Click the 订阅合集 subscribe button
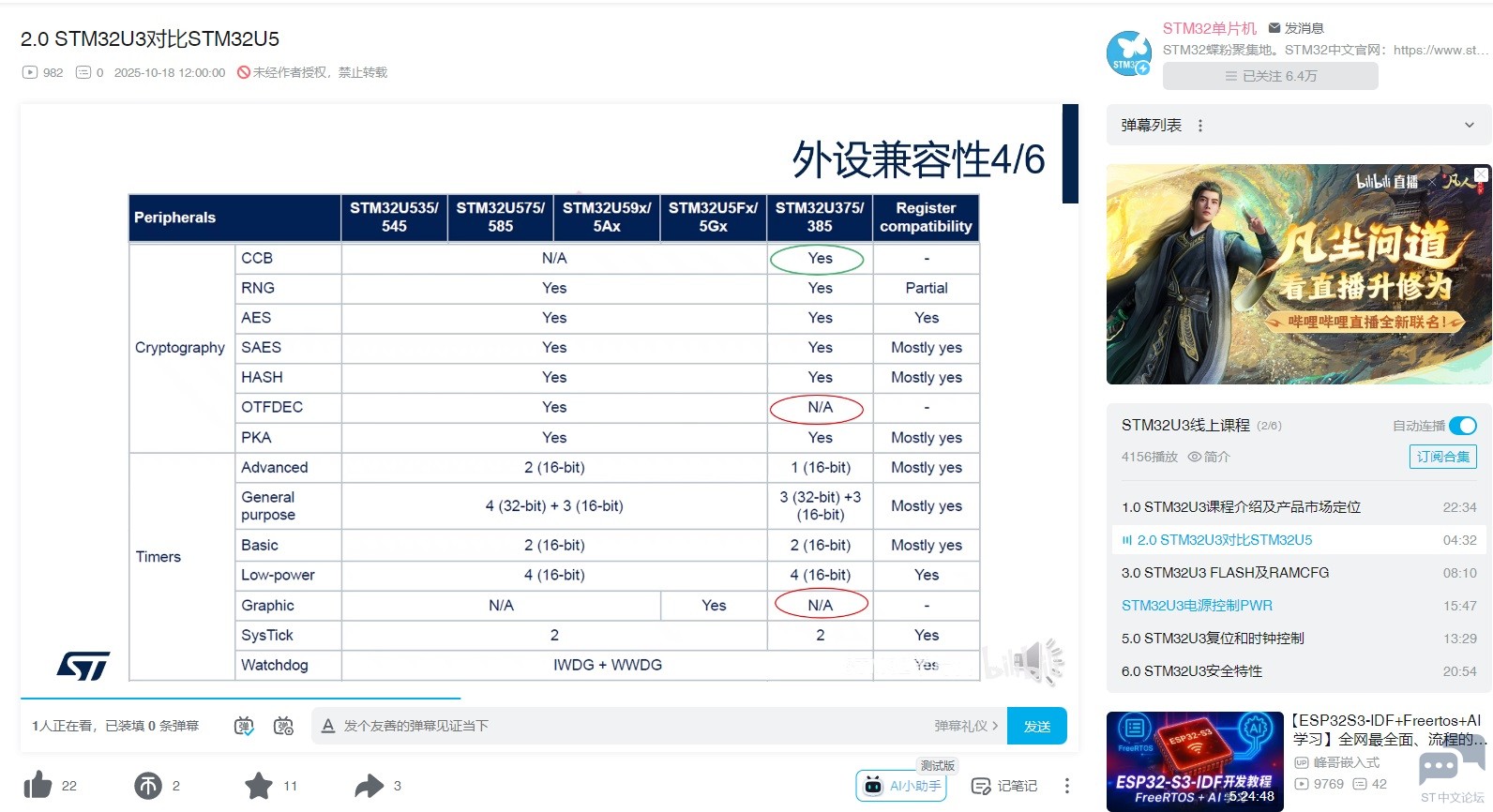The width and height of the screenshot is (1493, 812). click(1443, 457)
